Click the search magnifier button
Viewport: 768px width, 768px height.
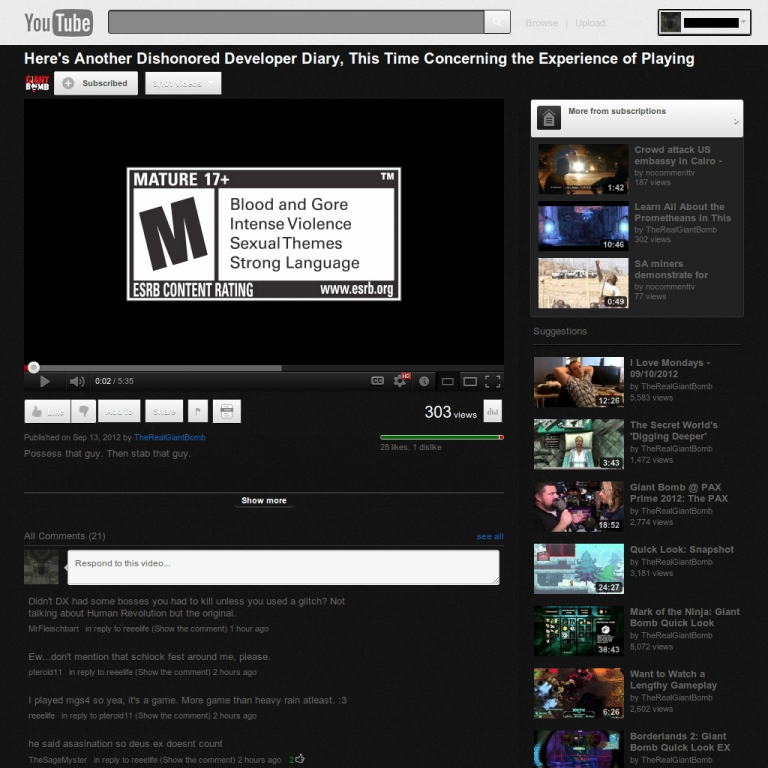click(x=497, y=22)
